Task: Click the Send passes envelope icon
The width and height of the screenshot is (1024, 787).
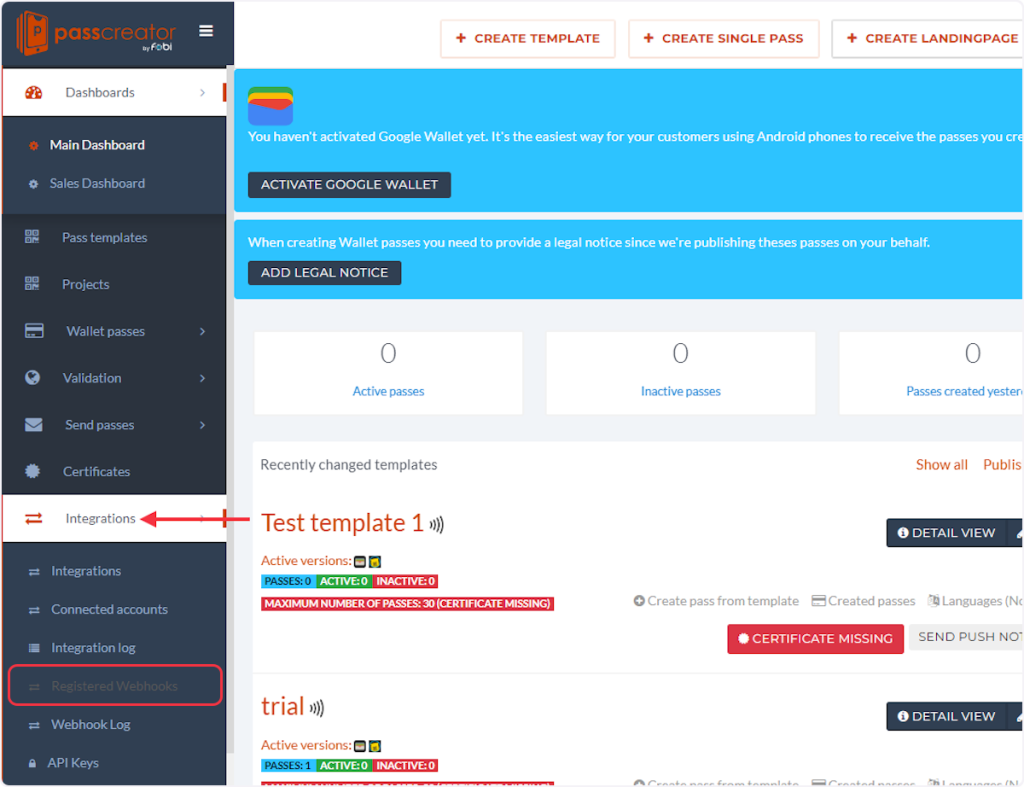Action: point(33,425)
